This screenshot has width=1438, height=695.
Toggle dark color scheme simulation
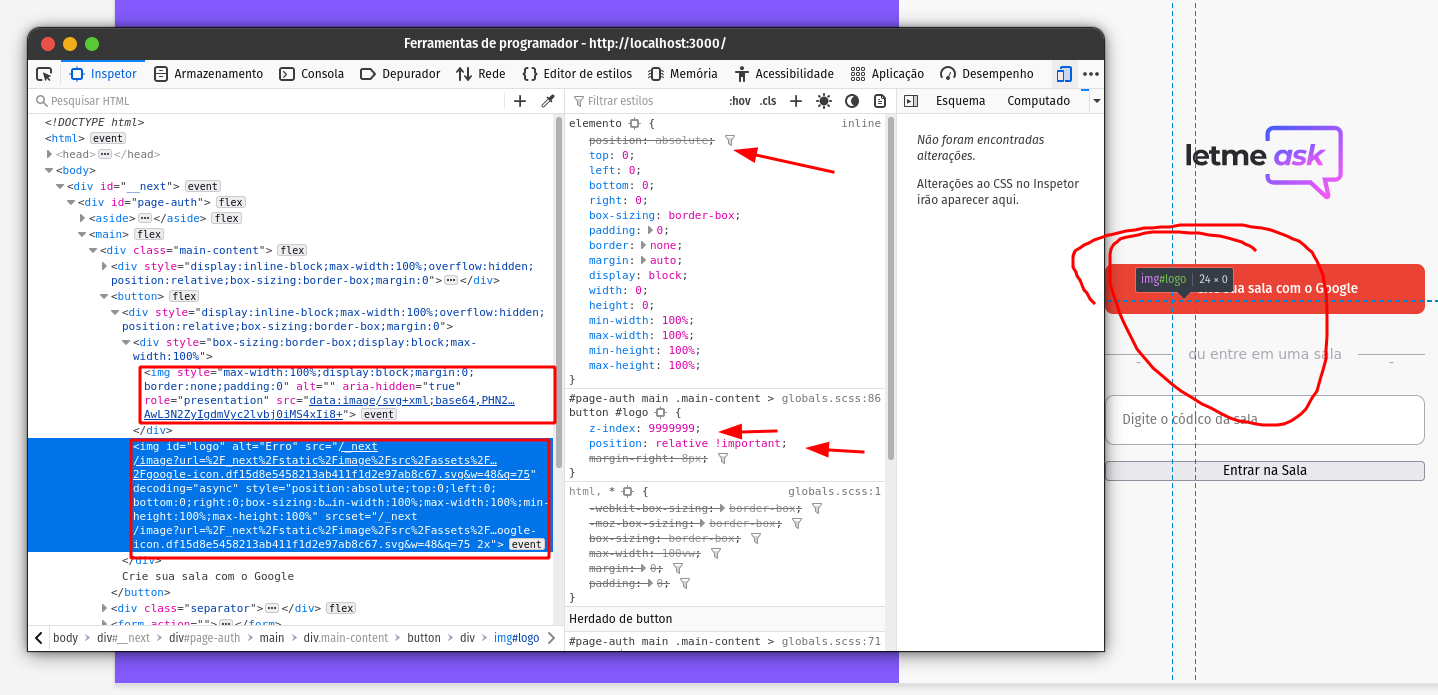pyautogui.click(x=851, y=101)
